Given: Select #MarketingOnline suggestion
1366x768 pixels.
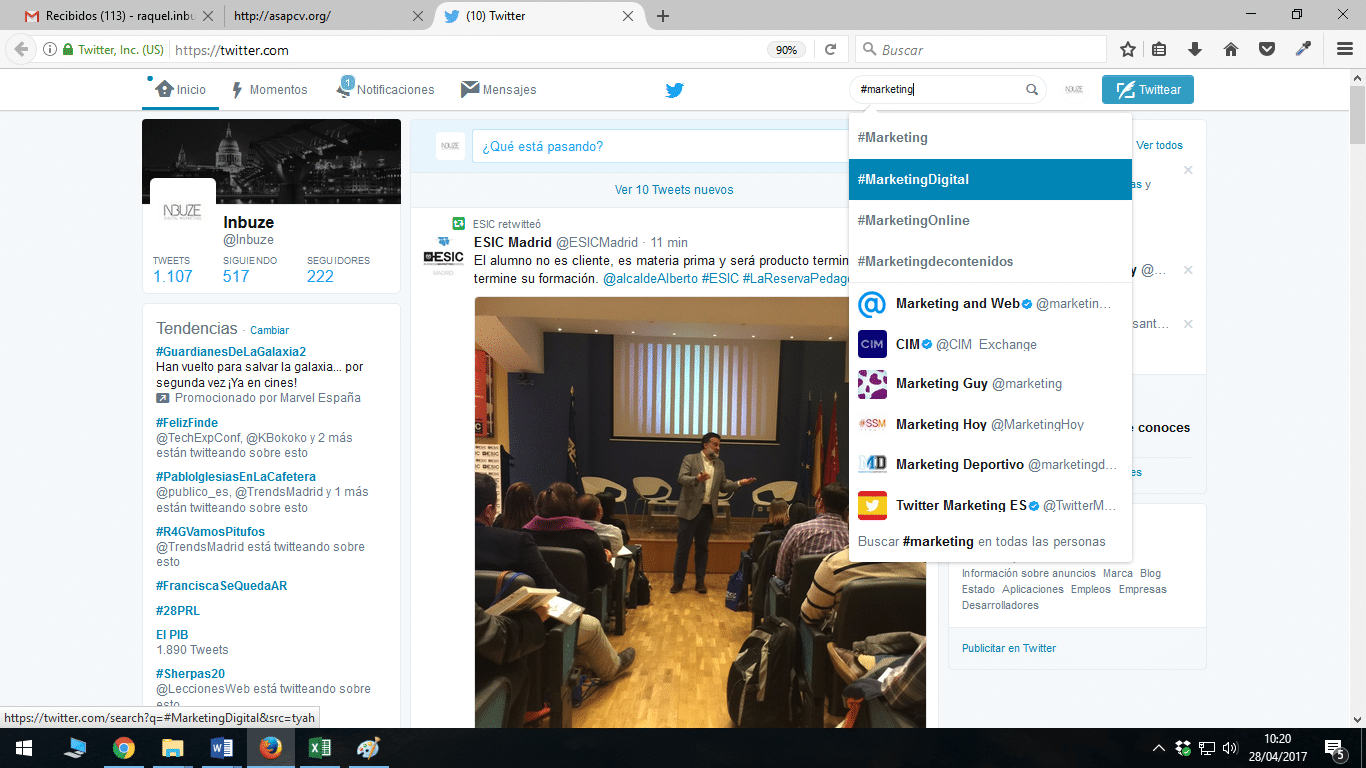Looking at the screenshot, I should click(x=990, y=221).
